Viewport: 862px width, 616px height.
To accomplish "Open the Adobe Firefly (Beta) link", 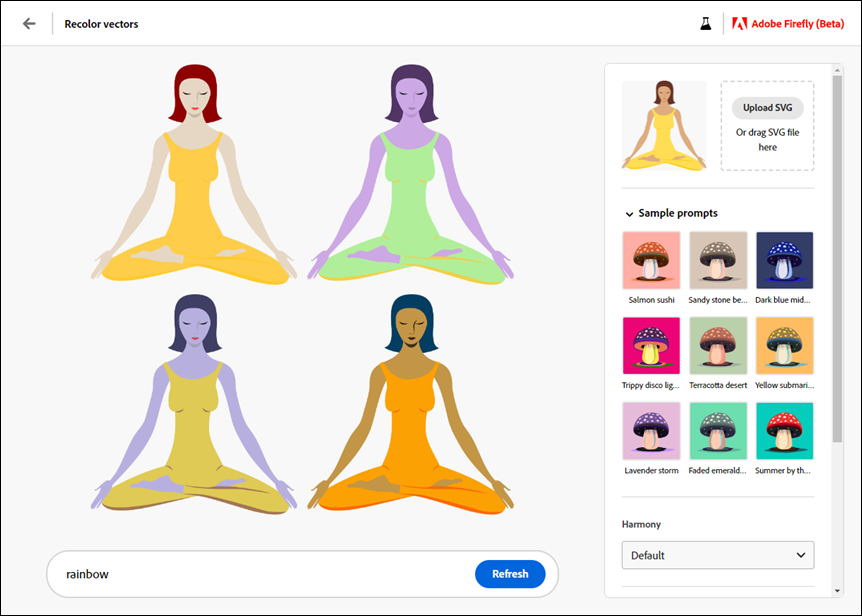I will click(788, 24).
